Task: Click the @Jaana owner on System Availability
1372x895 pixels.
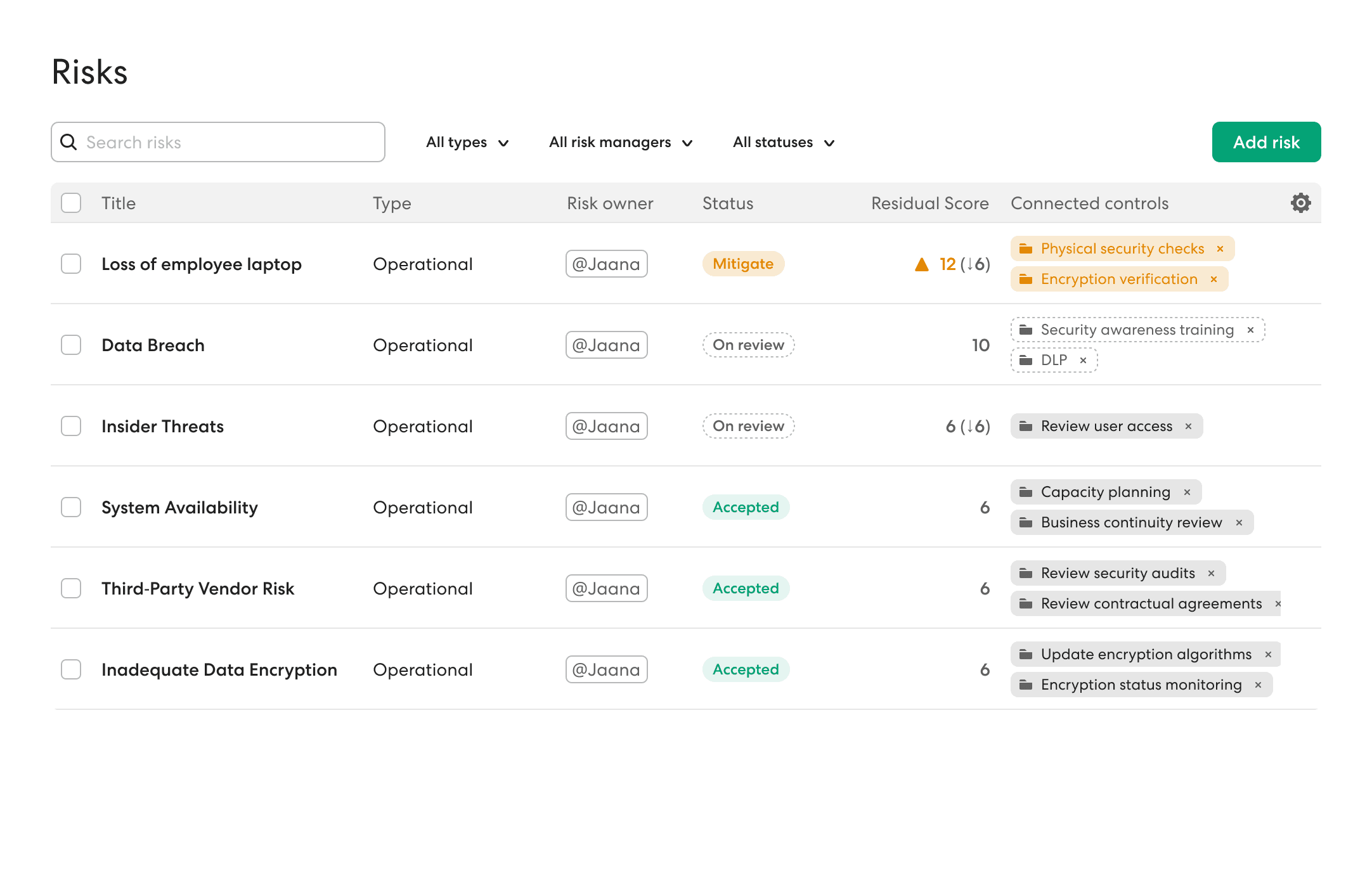Action: tap(606, 507)
